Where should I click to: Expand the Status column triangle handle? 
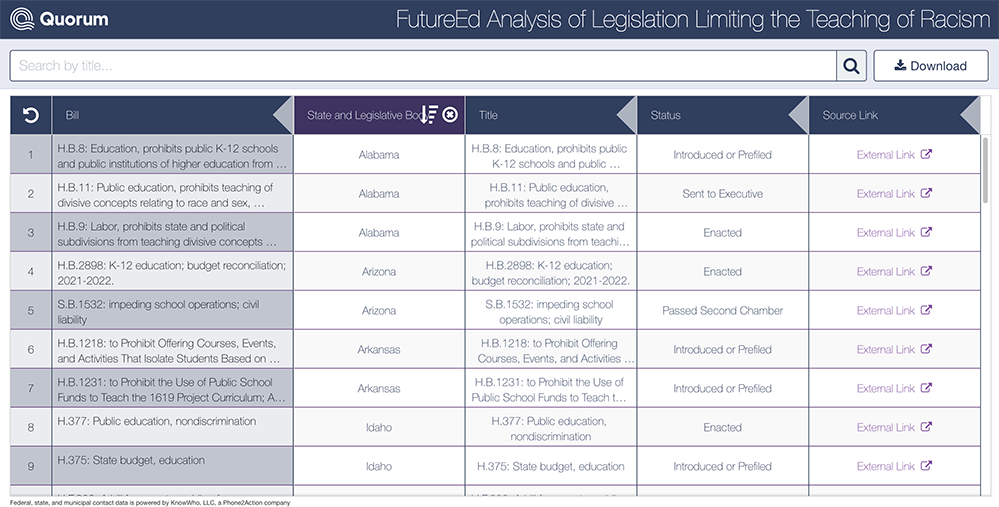coord(798,115)
